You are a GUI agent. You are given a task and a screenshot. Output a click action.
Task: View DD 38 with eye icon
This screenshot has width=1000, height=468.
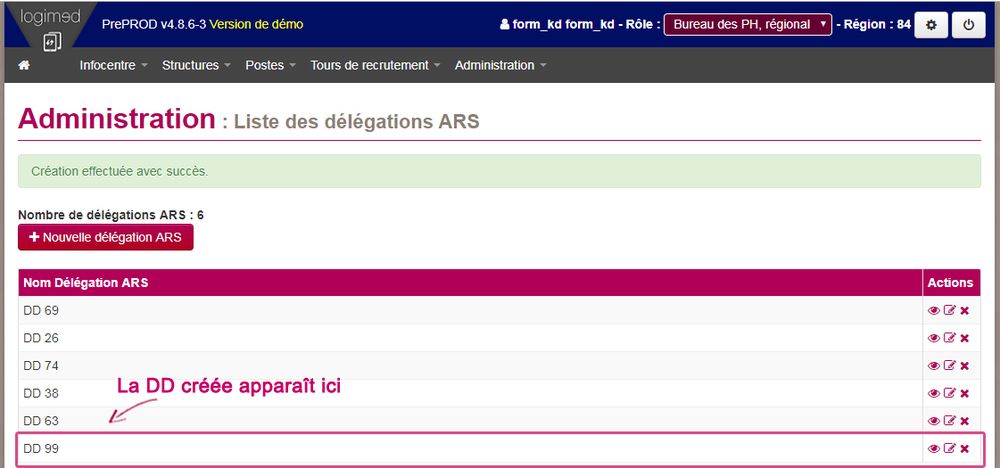(x=934, y=393)
